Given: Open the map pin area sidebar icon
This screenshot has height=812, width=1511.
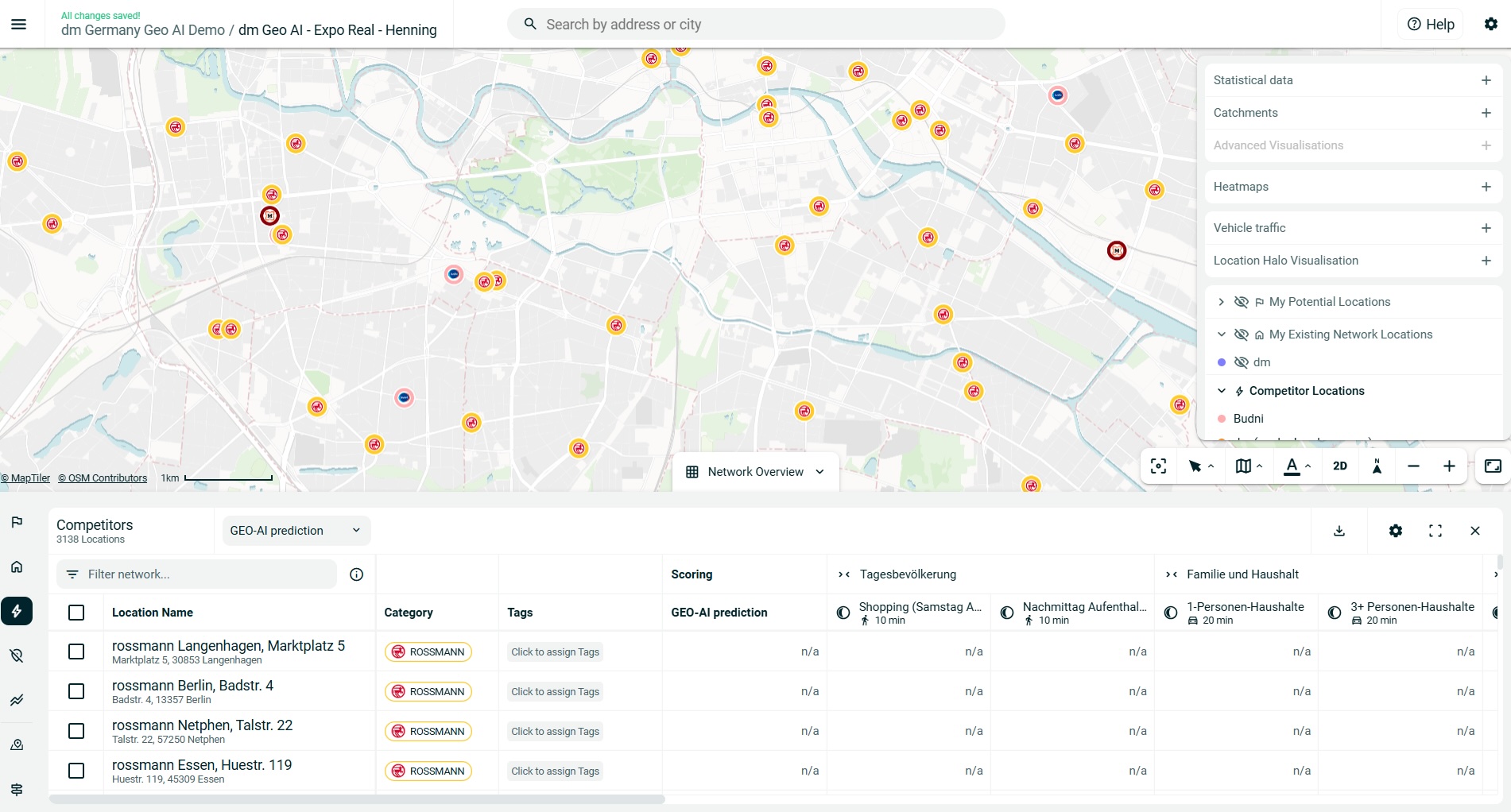Looking at the screenshot, I should click(x=17, y=745).
